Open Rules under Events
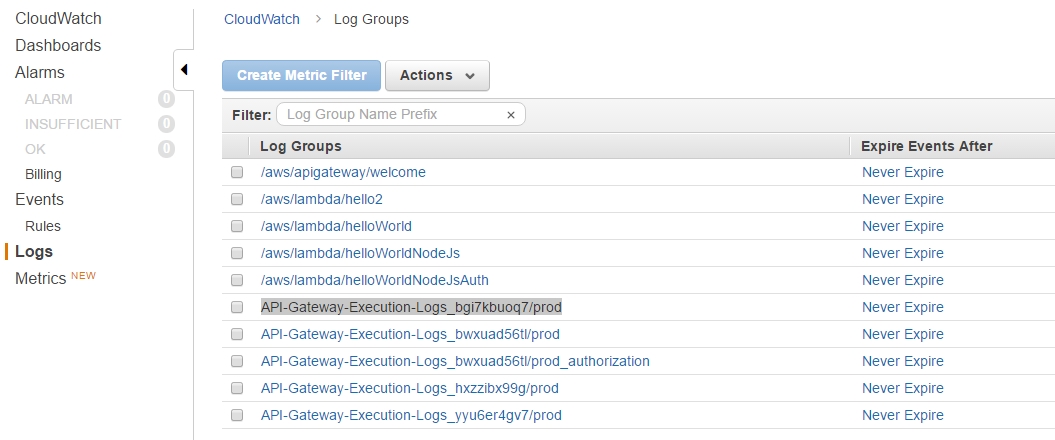The image size is (1055, 440). [x=42, y=226]
